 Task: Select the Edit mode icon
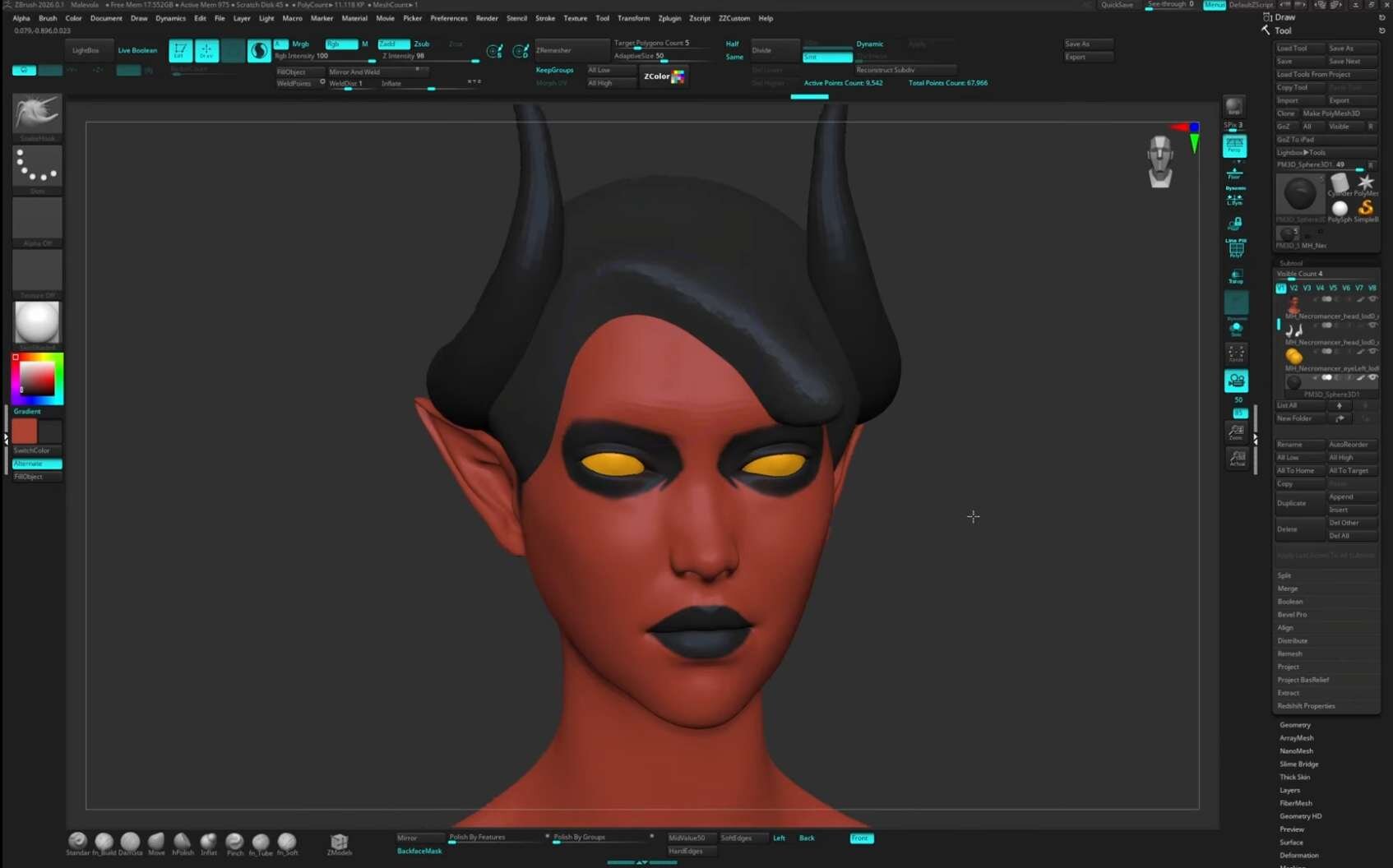[180, 51]
